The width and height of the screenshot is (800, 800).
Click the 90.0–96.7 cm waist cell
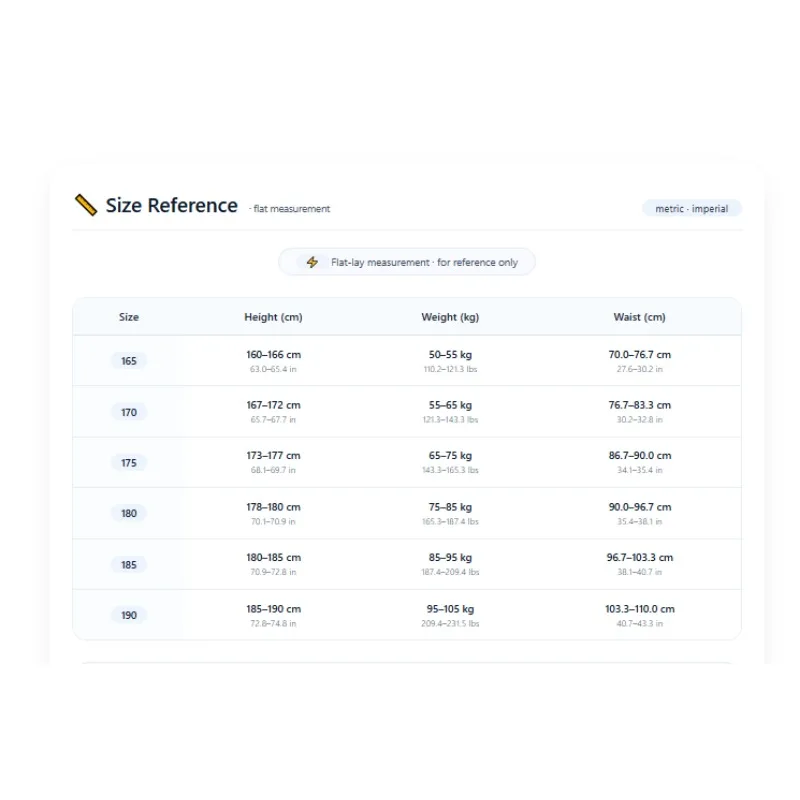click(639, 513)
